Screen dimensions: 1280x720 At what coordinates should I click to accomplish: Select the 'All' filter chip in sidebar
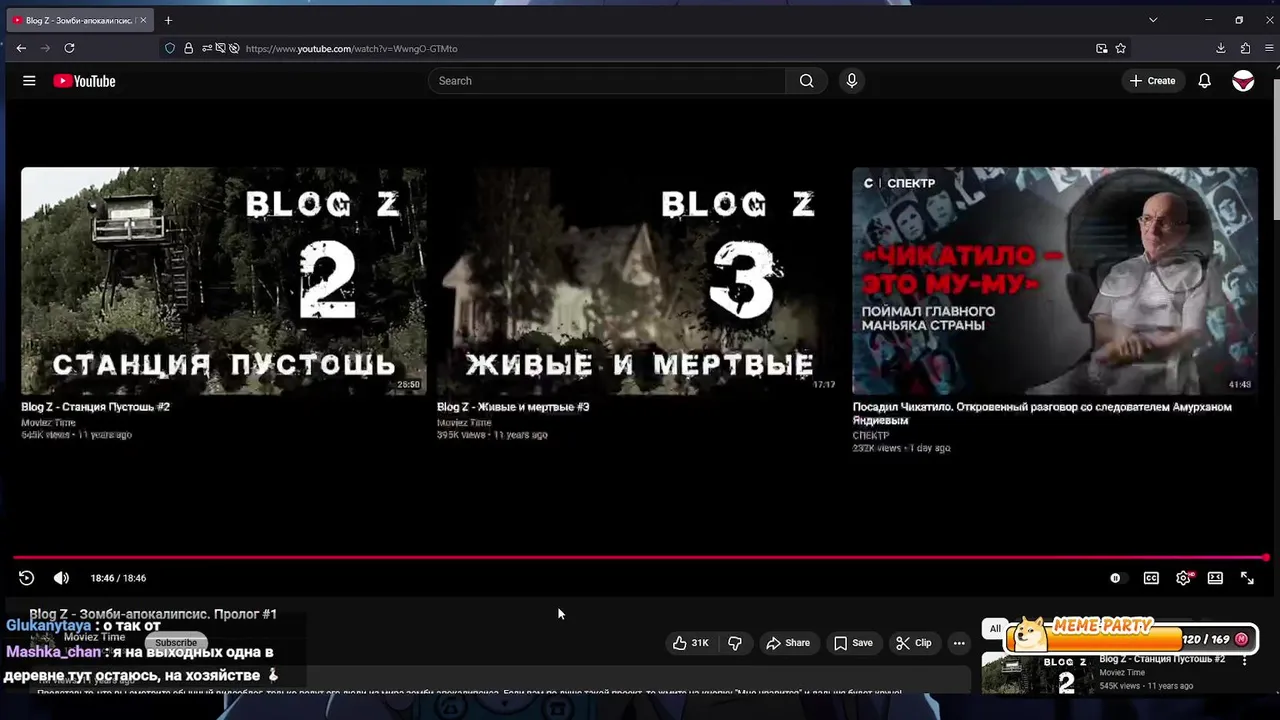point(995,629)
